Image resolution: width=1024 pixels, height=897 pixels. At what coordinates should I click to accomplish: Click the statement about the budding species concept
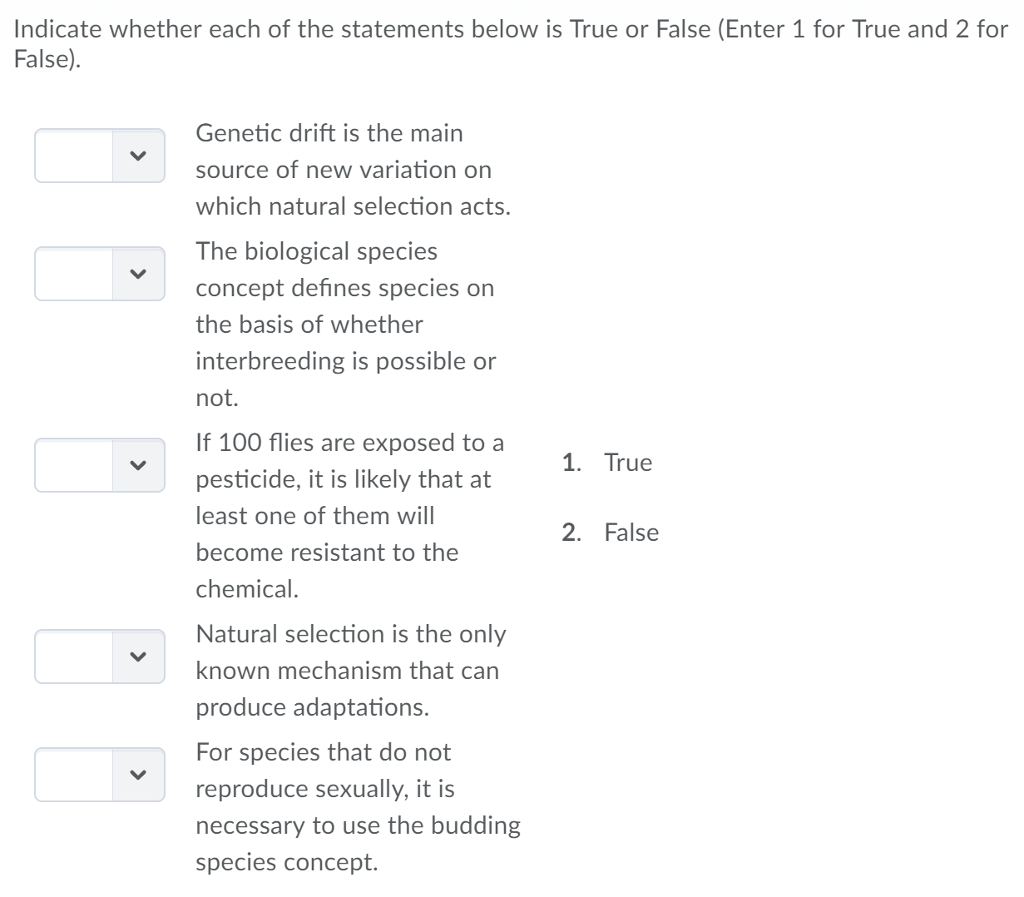click(358, 806)
